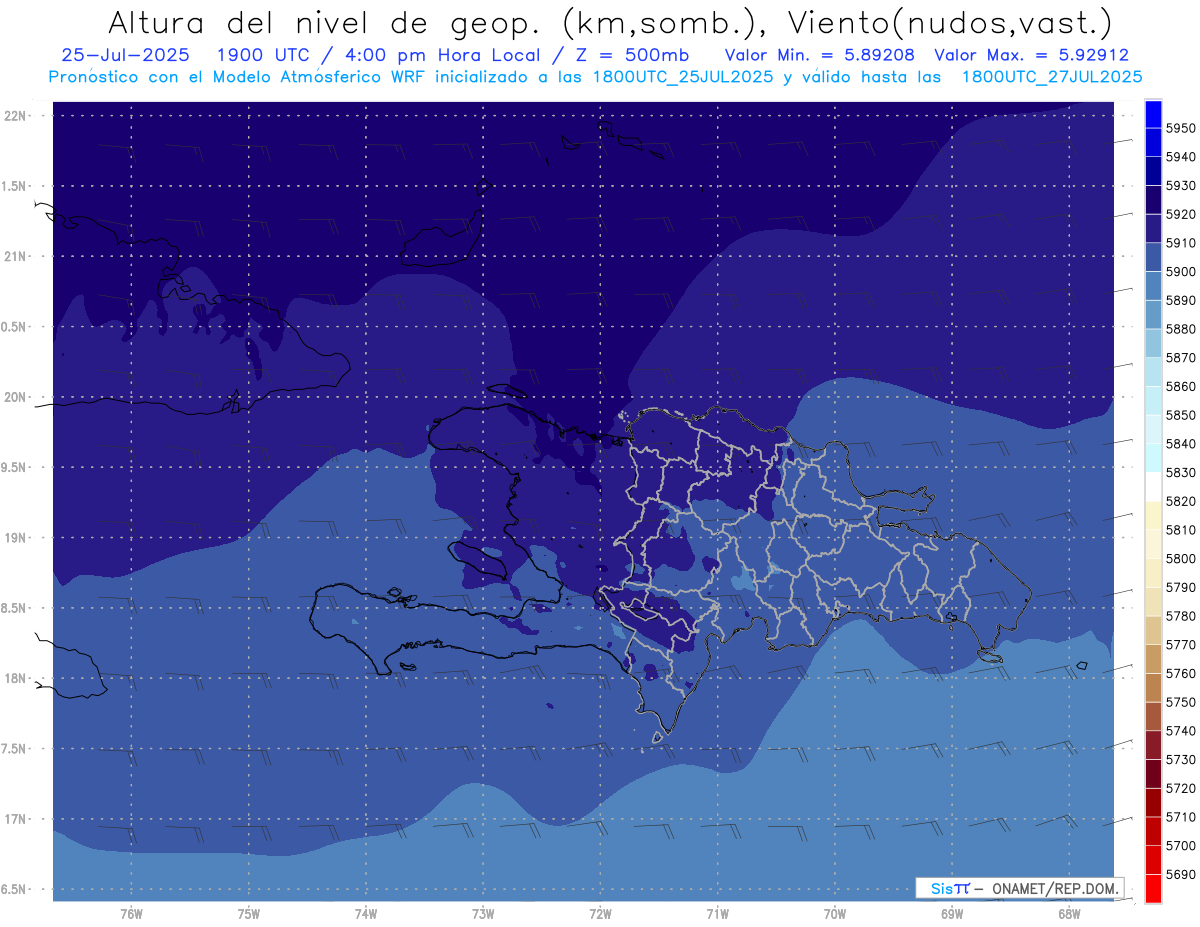Pick the colorbar swatch between 5760 and 5770

[1153, 659]
